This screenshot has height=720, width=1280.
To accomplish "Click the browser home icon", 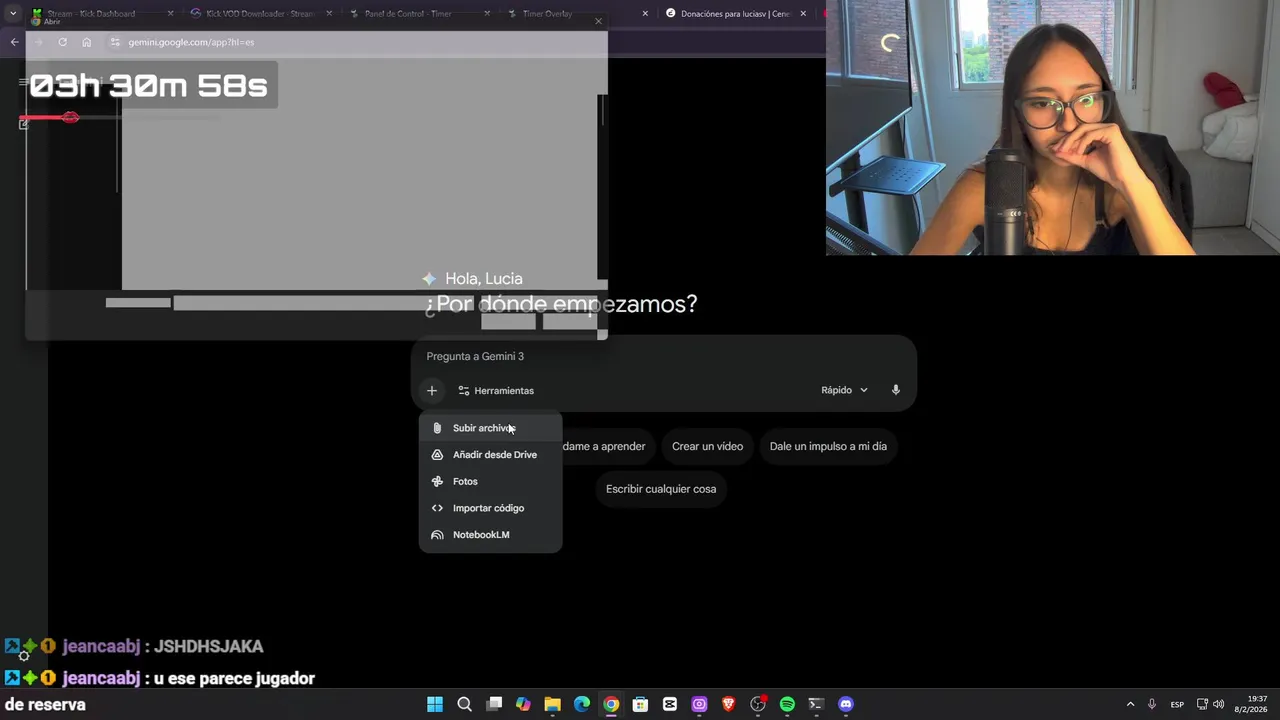I will [x=87, y=42].
